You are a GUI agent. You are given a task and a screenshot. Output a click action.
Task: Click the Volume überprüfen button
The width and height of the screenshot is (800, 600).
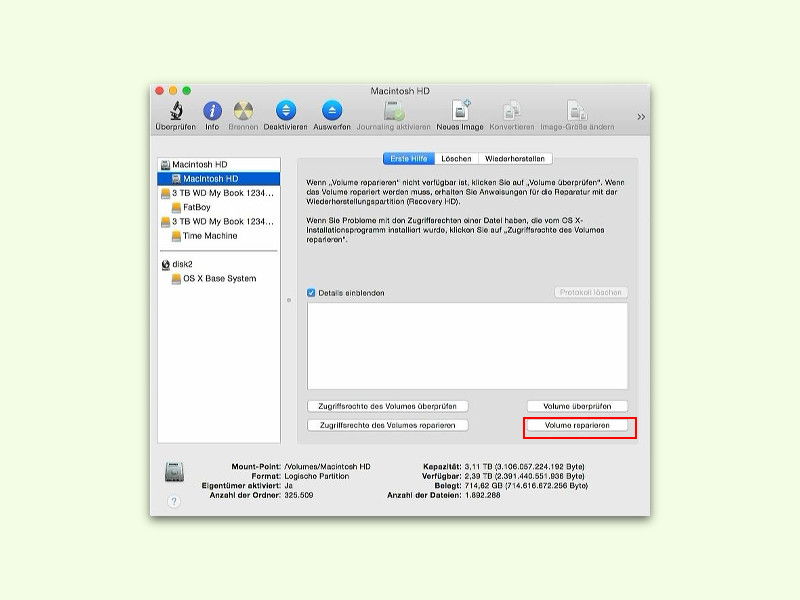577,406
